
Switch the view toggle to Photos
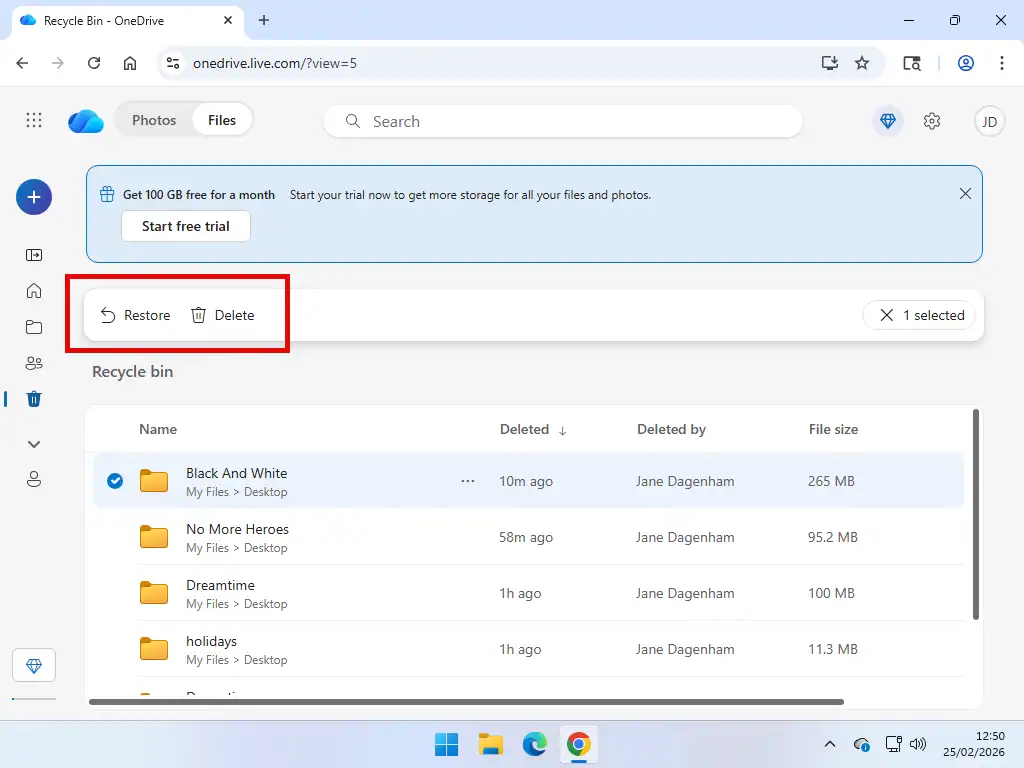click(154, 119)
